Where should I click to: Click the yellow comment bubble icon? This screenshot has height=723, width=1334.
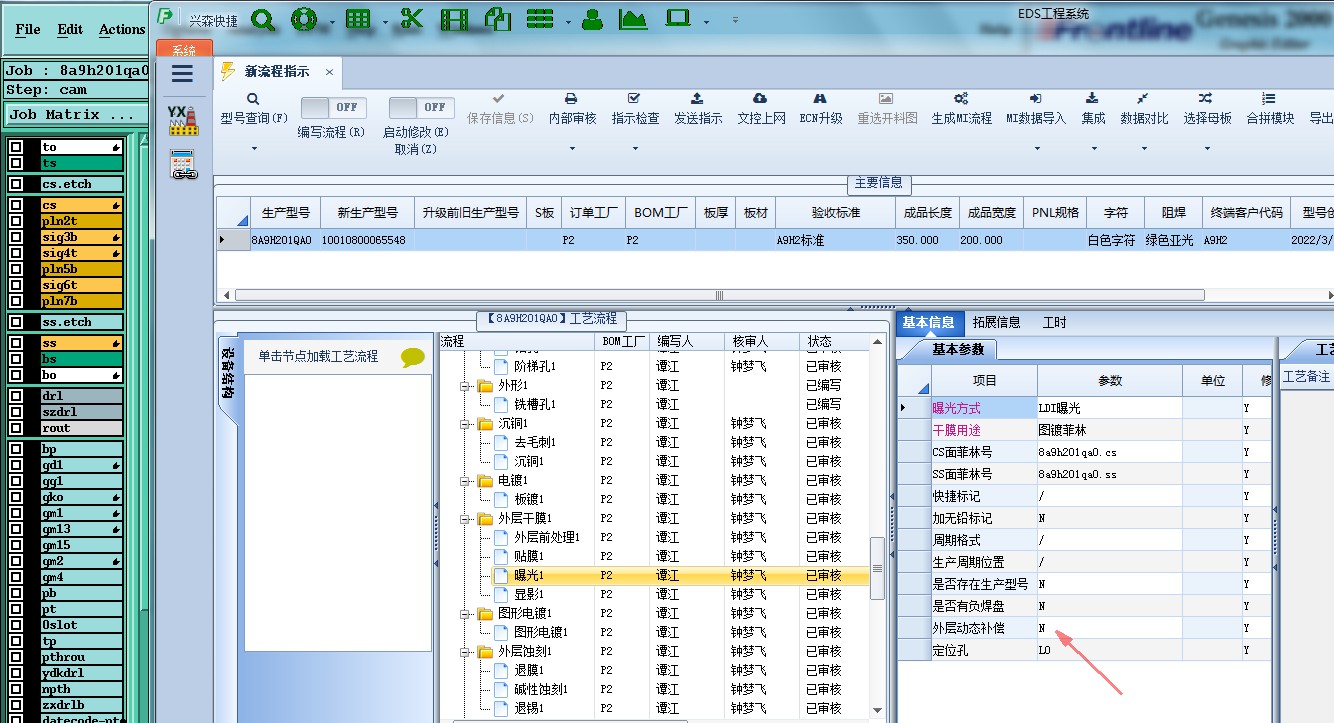tap(413, 357)
